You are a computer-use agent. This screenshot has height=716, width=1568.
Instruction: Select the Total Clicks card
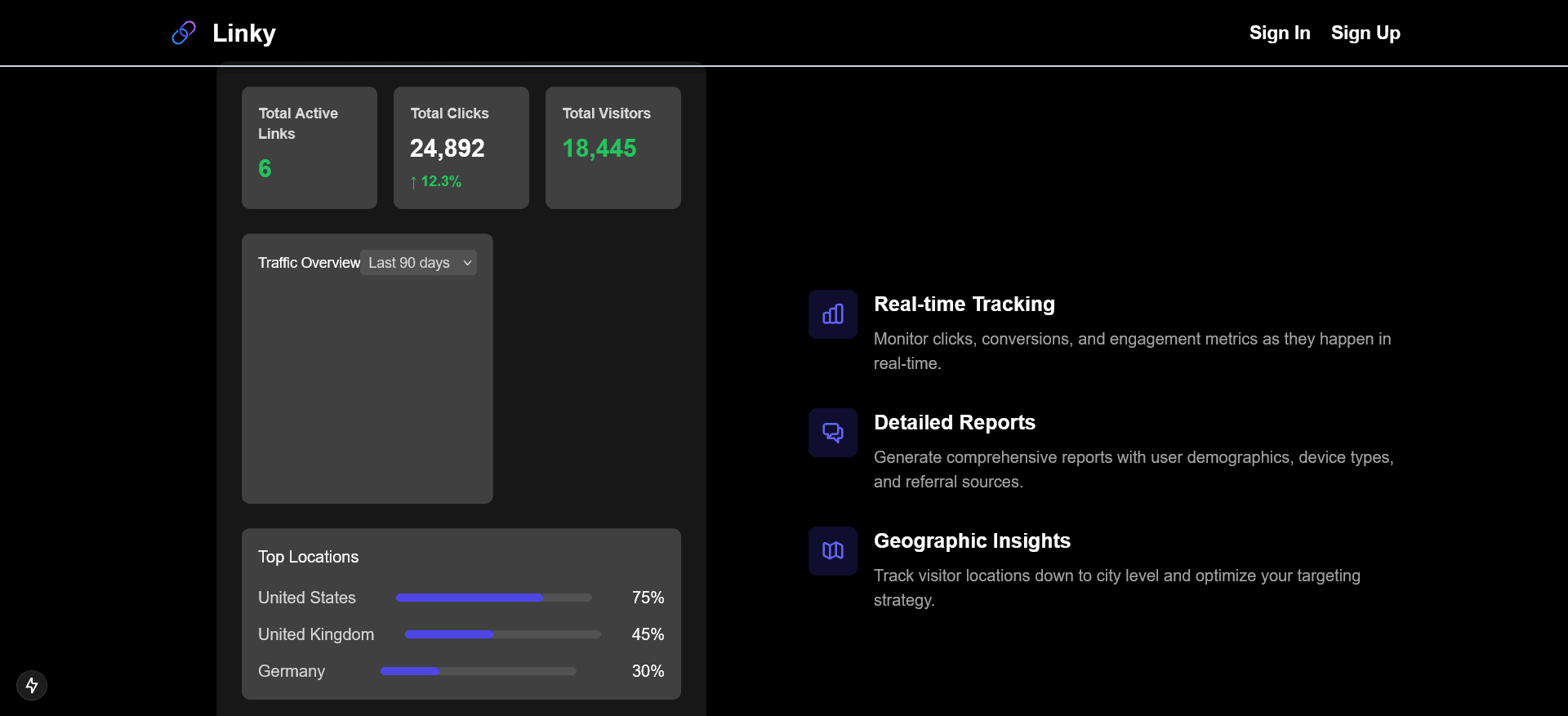point(461,148)
